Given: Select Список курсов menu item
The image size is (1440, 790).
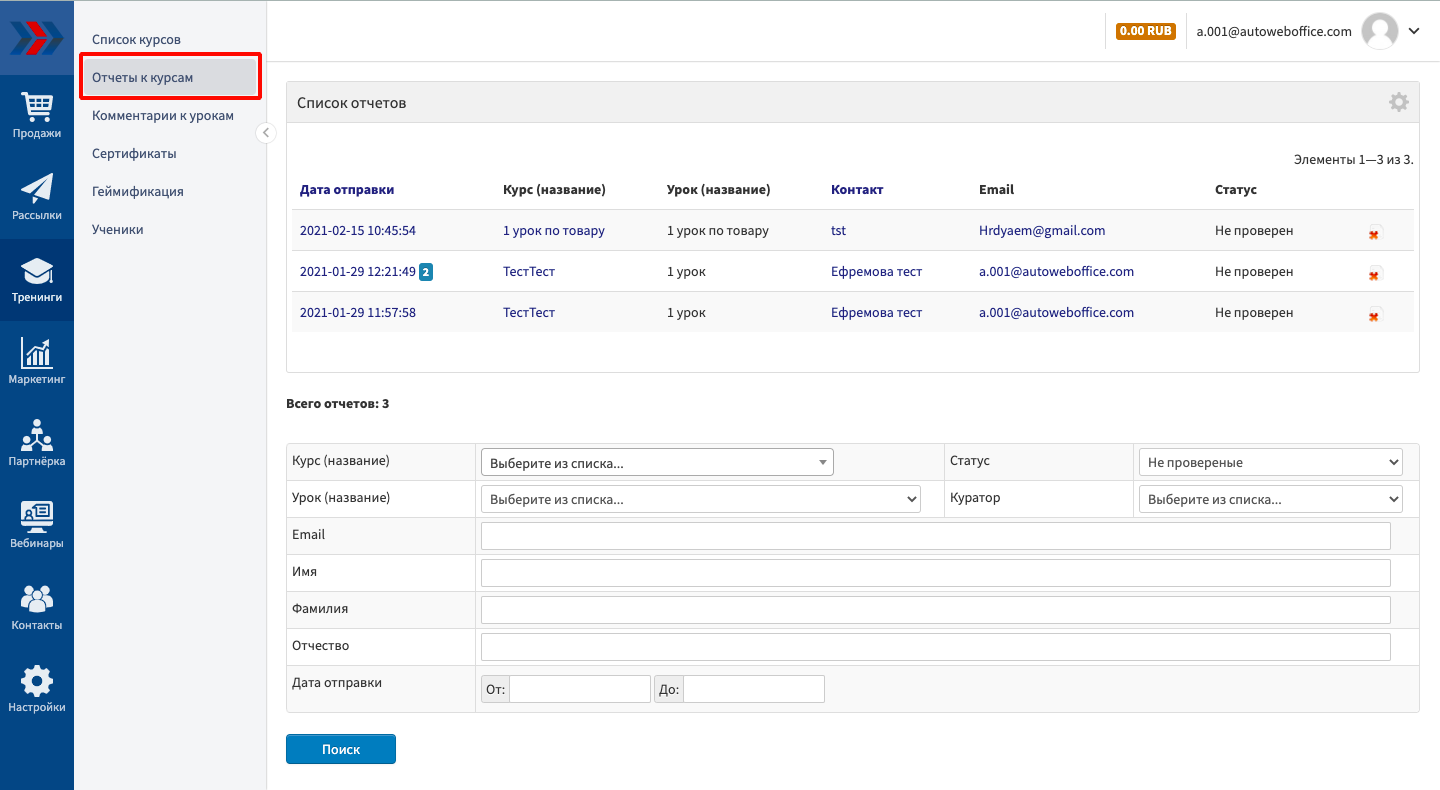Looking at the screenshot, I should (x=136, y=40).
